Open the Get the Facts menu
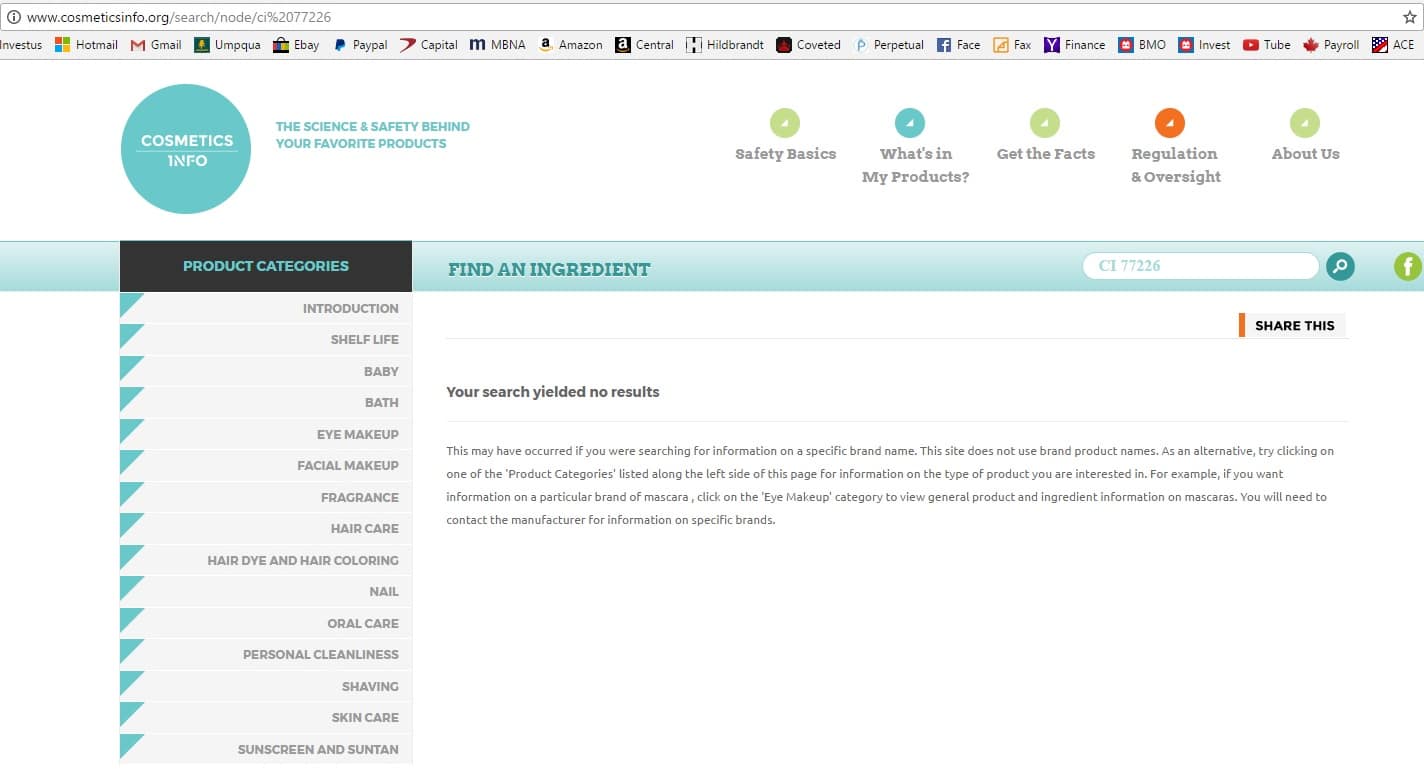The width and height of the screenshot is (1424, 784). pyautogui.click(x=1045, y=153)
